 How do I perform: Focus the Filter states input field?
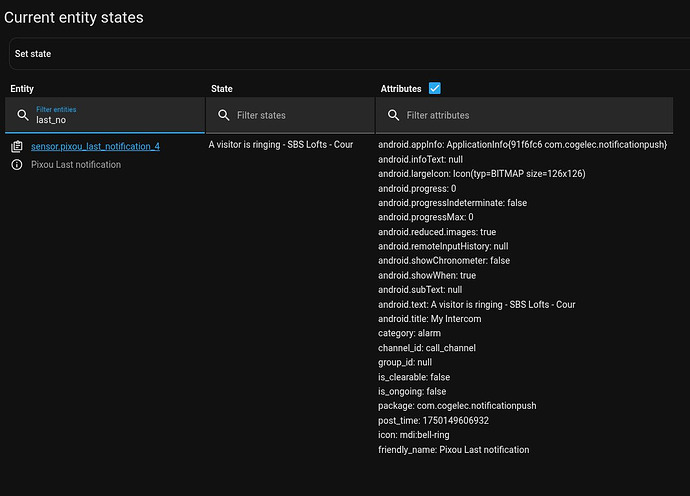coord(290,115)
